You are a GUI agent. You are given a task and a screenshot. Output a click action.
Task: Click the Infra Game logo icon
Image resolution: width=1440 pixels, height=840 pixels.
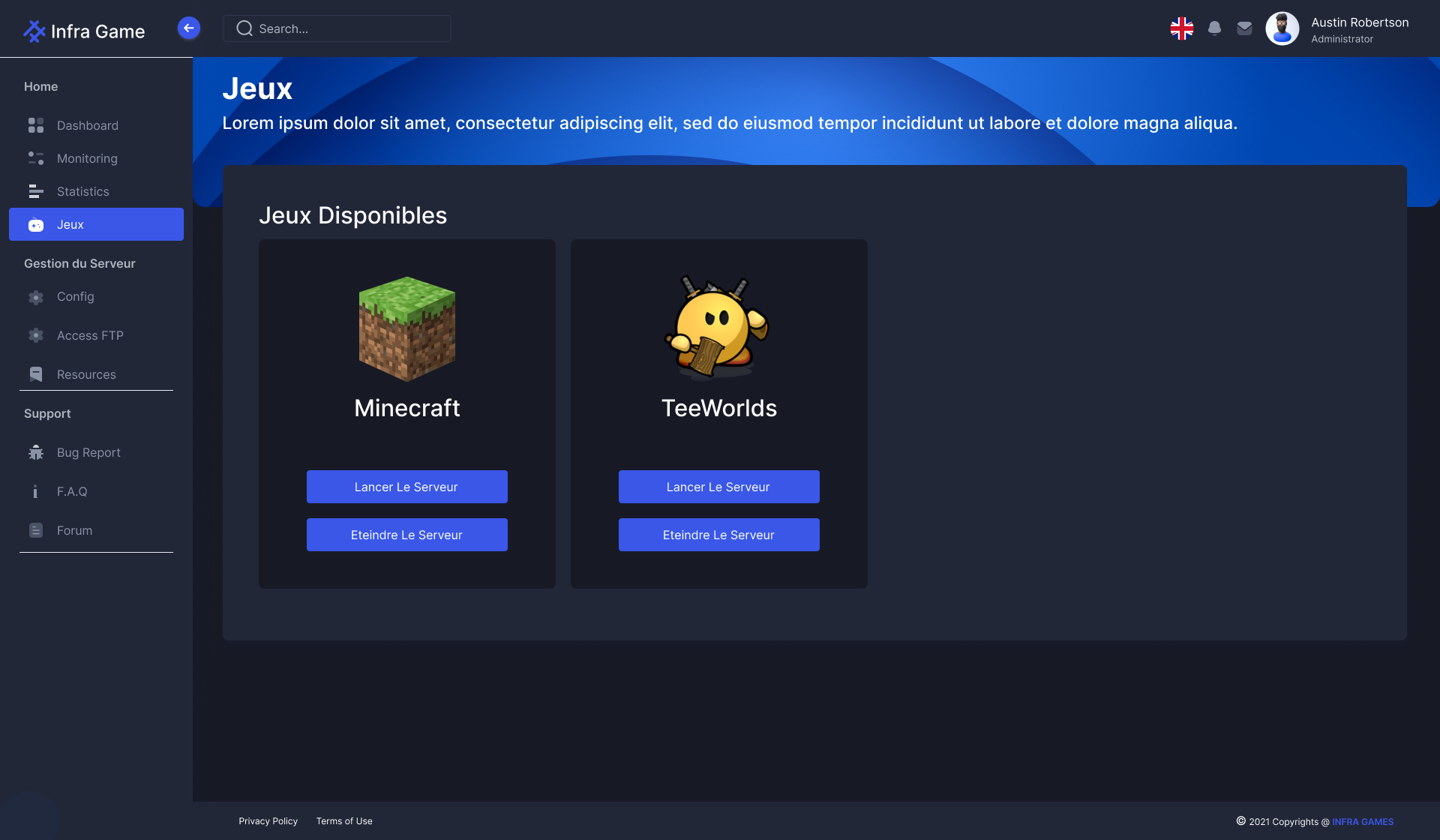click(x=34, y=31)
